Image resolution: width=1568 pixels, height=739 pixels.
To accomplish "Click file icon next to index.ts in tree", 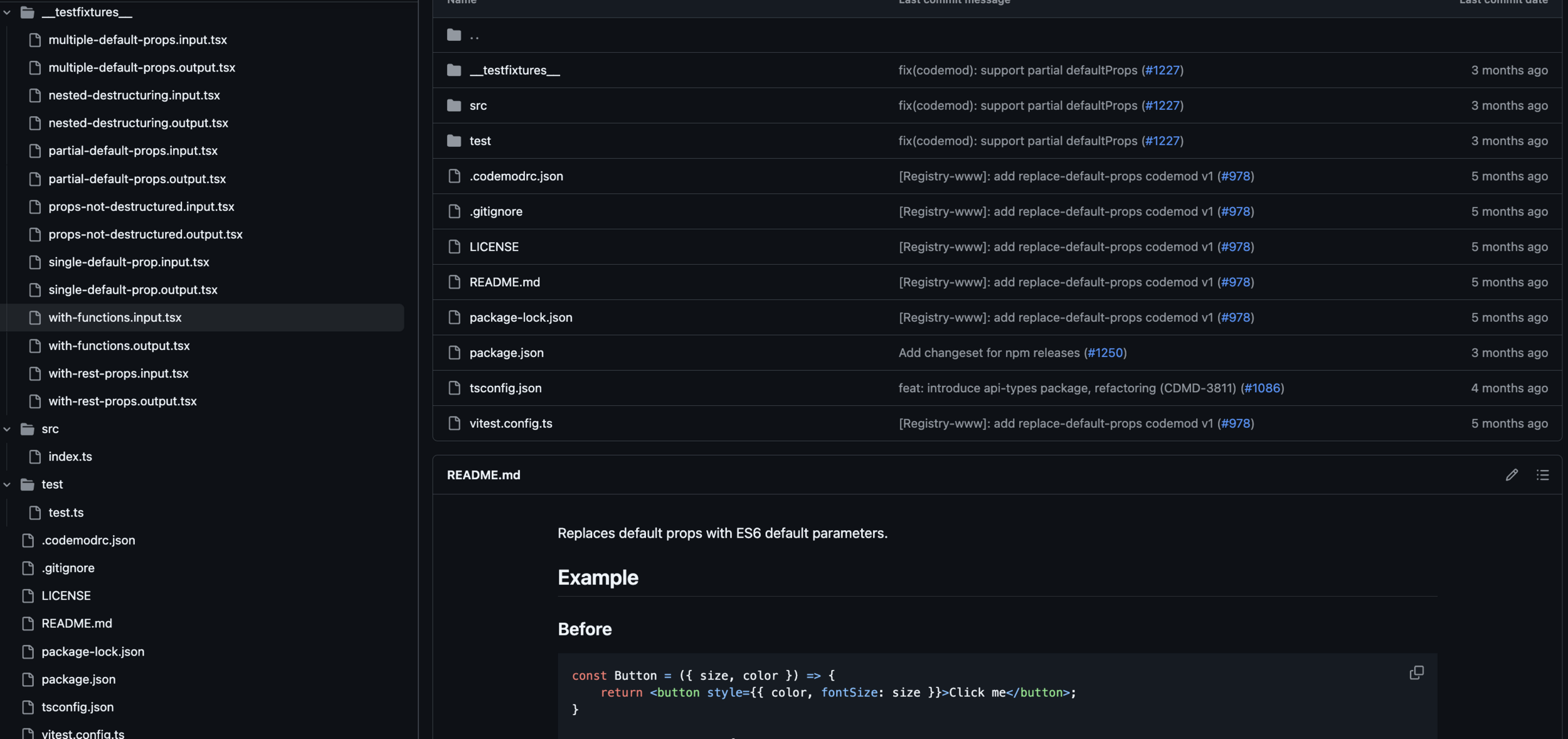I will click(35, 457).
